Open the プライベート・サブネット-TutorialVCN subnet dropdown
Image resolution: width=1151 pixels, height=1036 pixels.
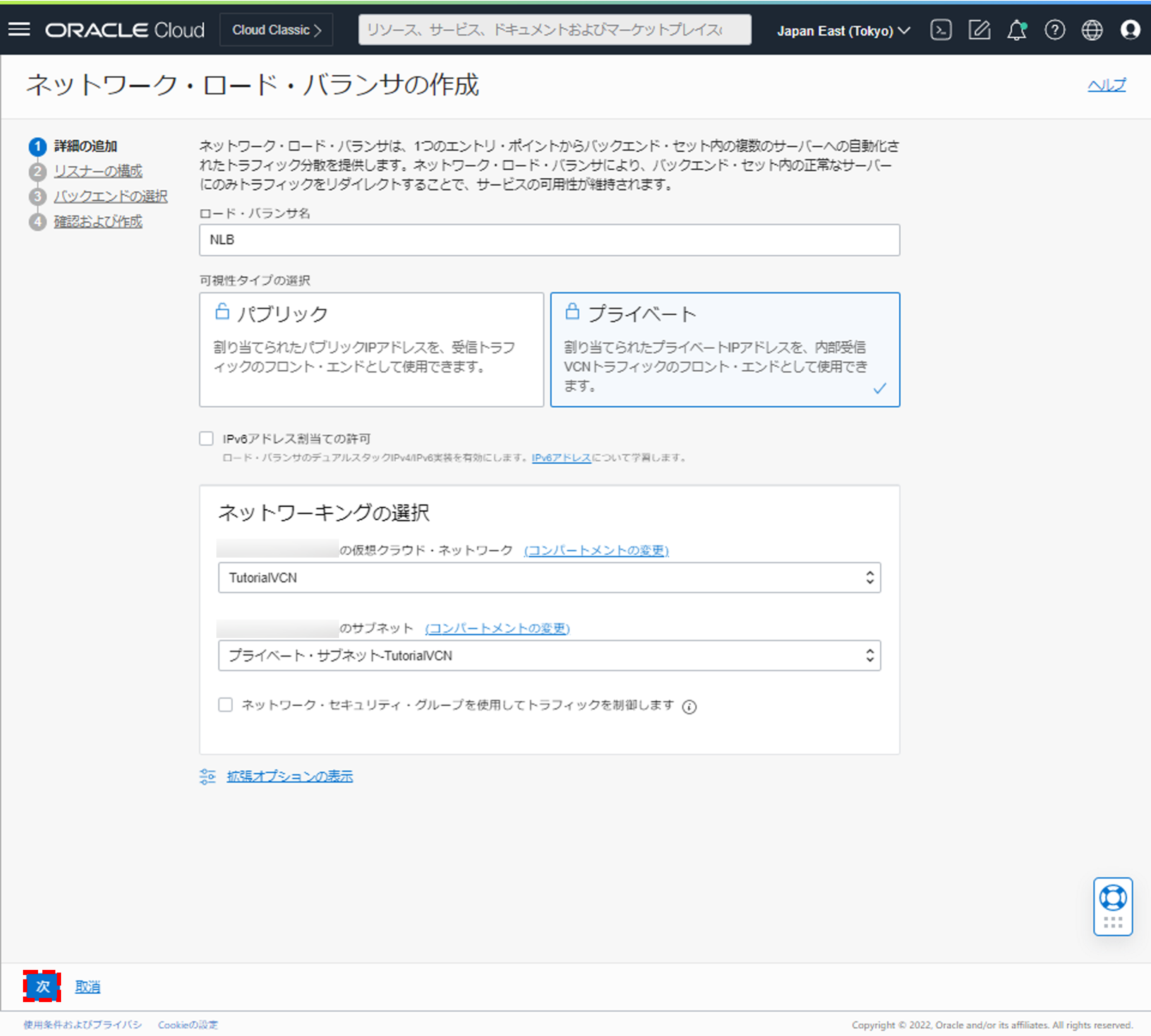pos(549,655)
